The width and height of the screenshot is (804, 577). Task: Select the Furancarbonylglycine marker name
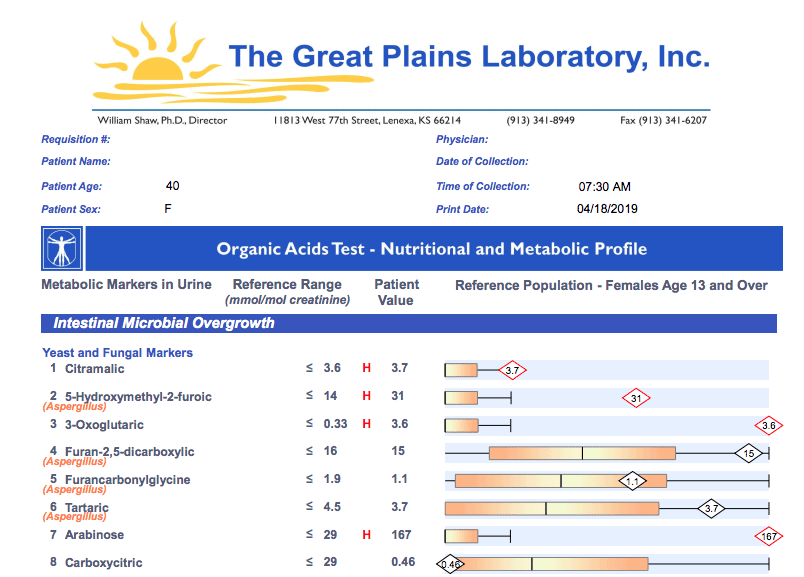click(128, 480)
